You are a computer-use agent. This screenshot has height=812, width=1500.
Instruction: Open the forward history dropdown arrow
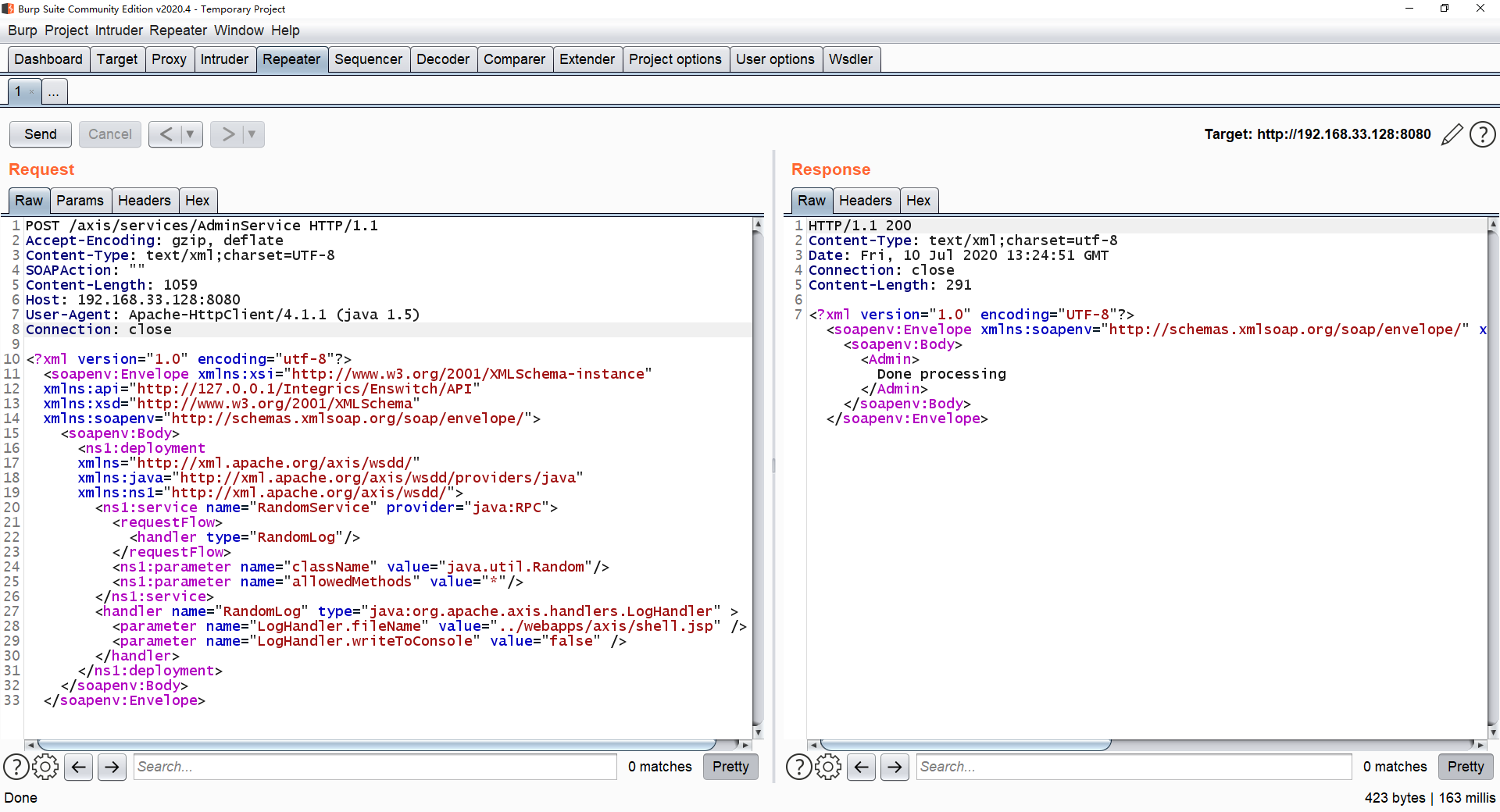(252, 134)
